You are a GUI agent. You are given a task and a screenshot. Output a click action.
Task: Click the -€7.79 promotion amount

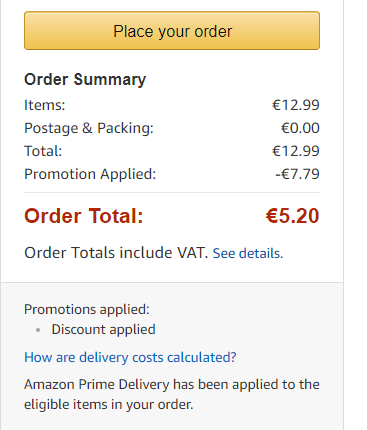pos(297,174)
